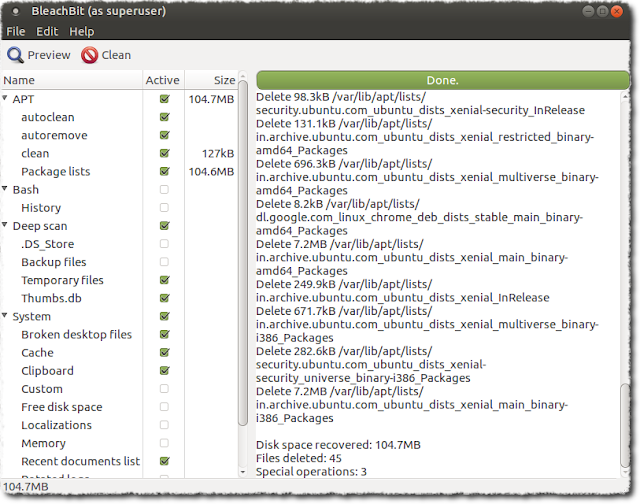The height and width of the screenshot is (504, 640).
Task: Uncheck the Package lists checkbox
Action: tap(164, 171)
